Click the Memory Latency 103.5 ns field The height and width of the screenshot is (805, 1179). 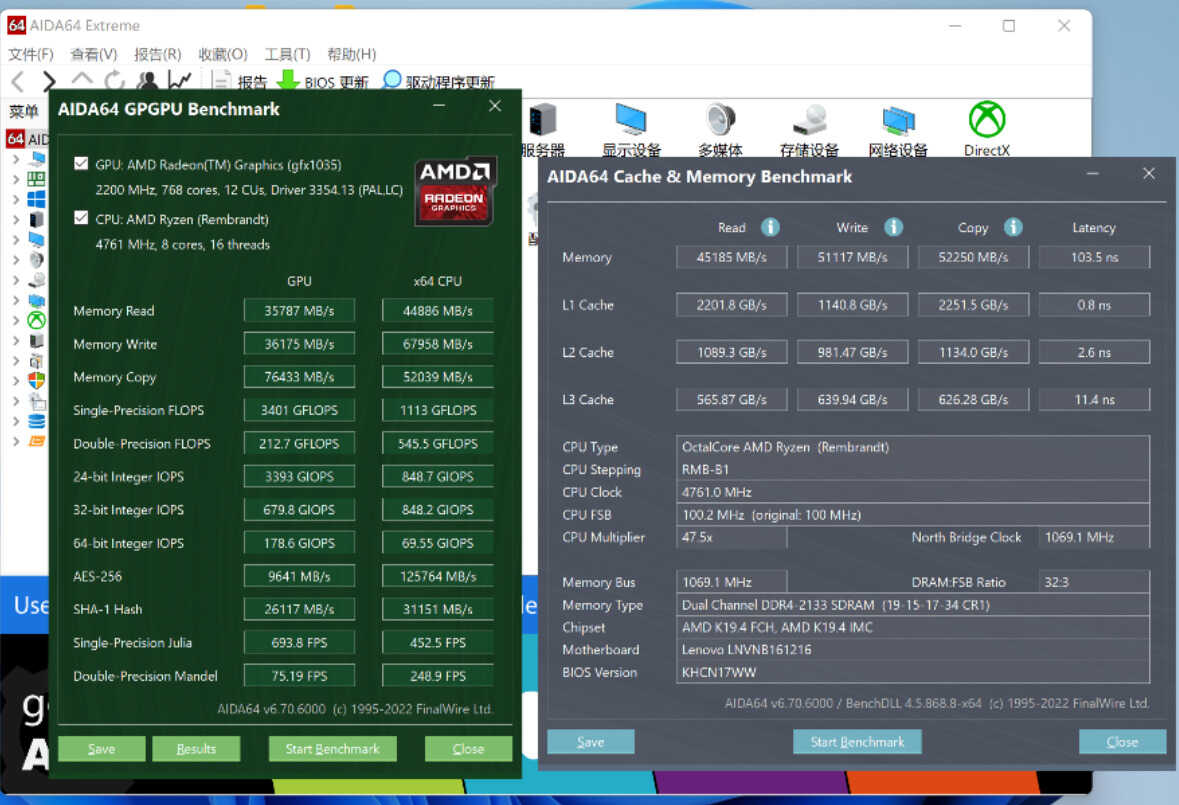(x=1094, y=257)
